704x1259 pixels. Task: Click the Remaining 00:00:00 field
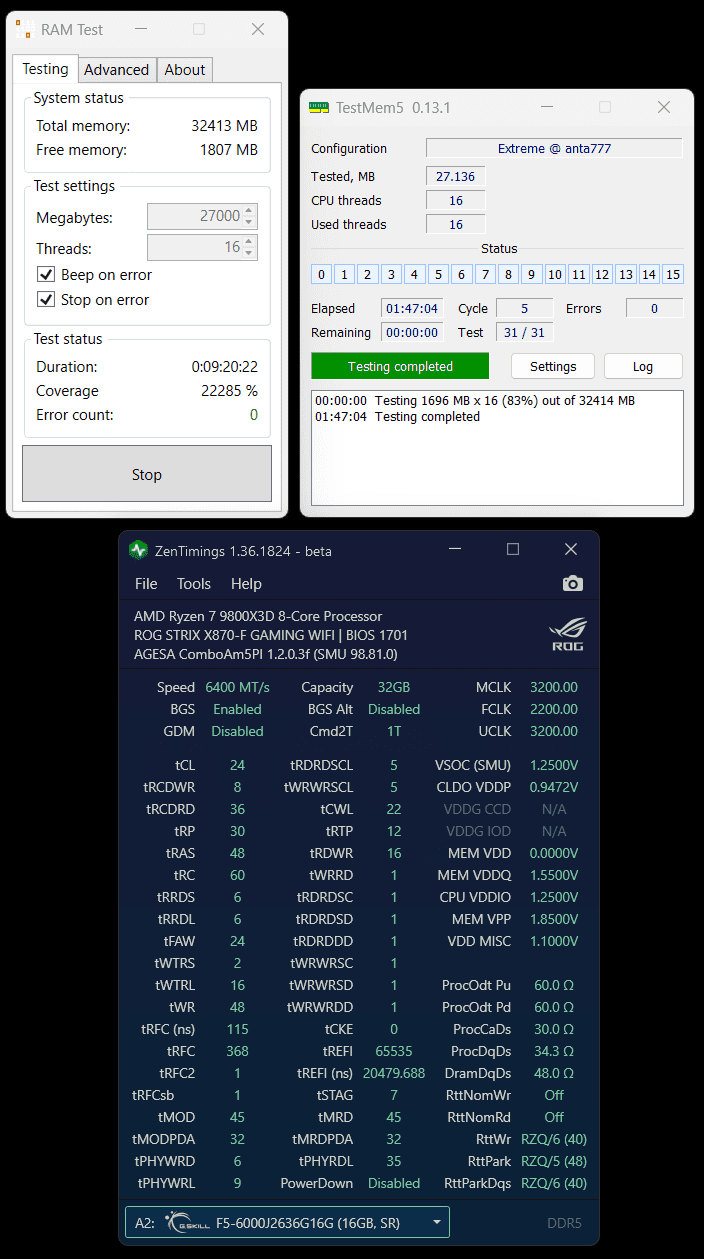[412, 332]
